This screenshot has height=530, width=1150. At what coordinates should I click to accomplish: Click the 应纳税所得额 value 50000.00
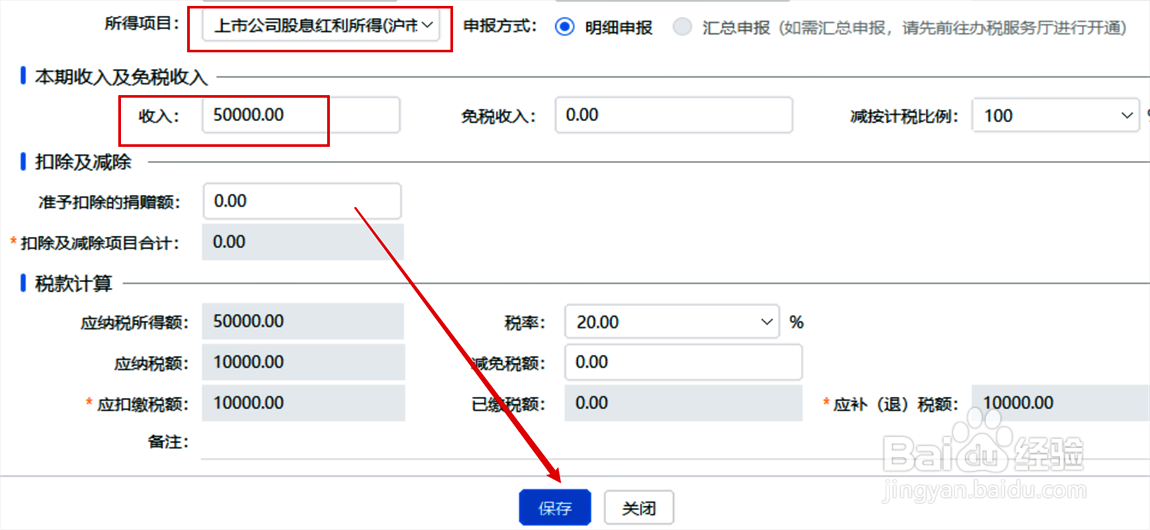(303, 321)
